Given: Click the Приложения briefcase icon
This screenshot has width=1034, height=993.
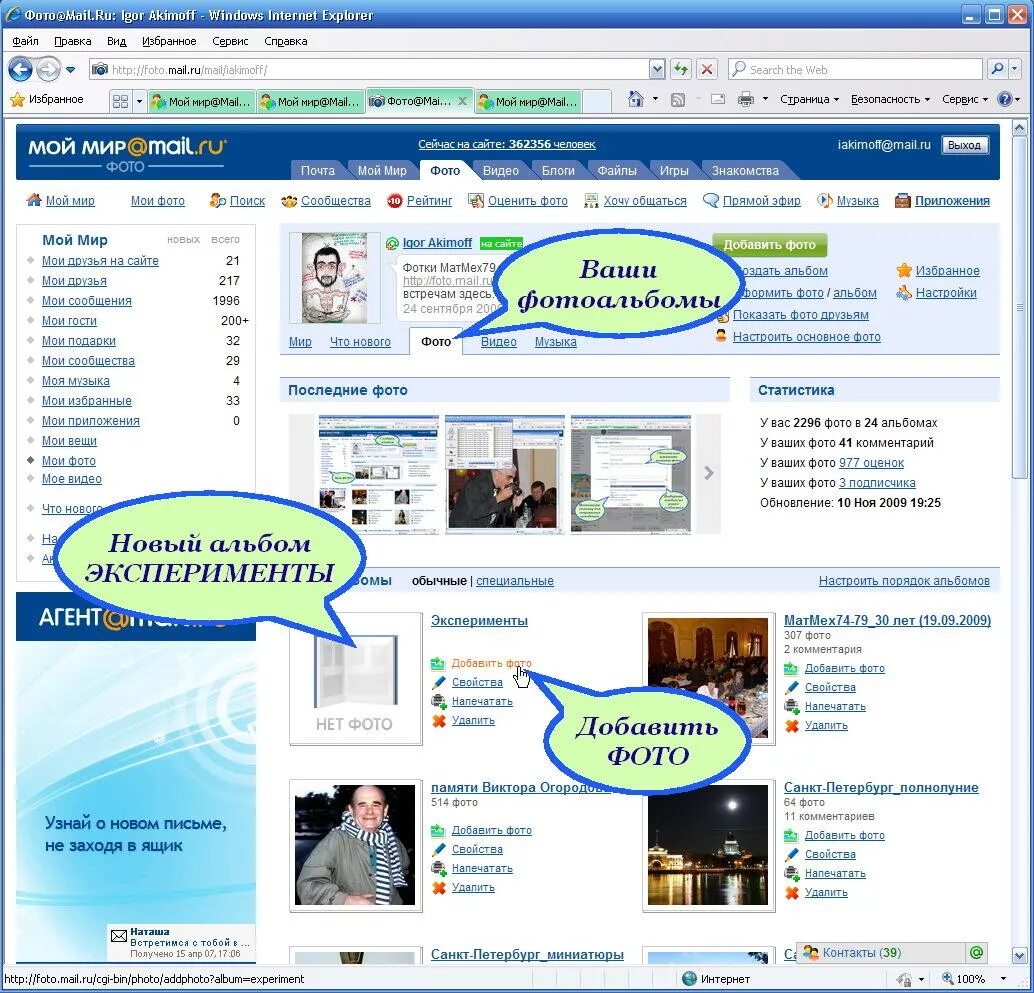Looking at the screenshot, I should tap(903, 200).
